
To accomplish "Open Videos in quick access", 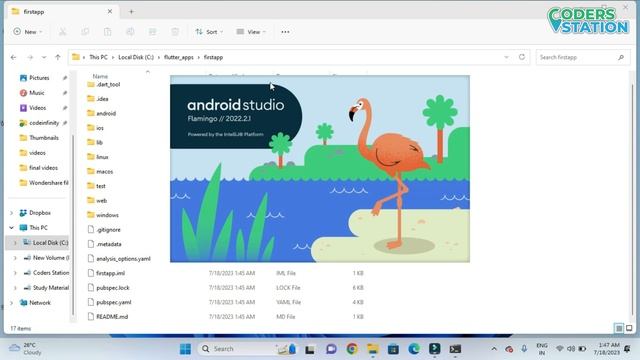I will pyautogui.click(x=37, y=108).
